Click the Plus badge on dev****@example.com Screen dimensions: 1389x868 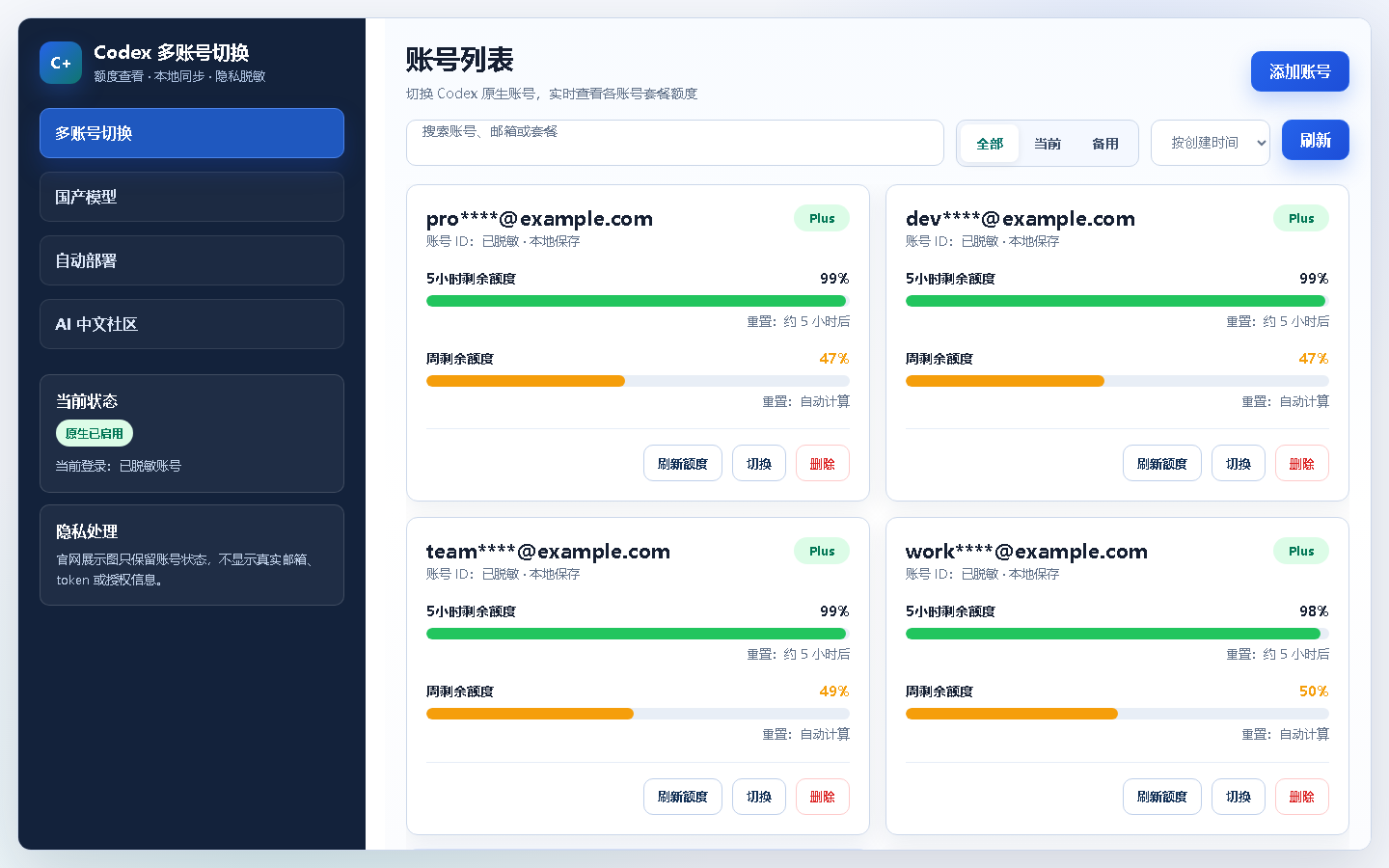coord(1301,218)
